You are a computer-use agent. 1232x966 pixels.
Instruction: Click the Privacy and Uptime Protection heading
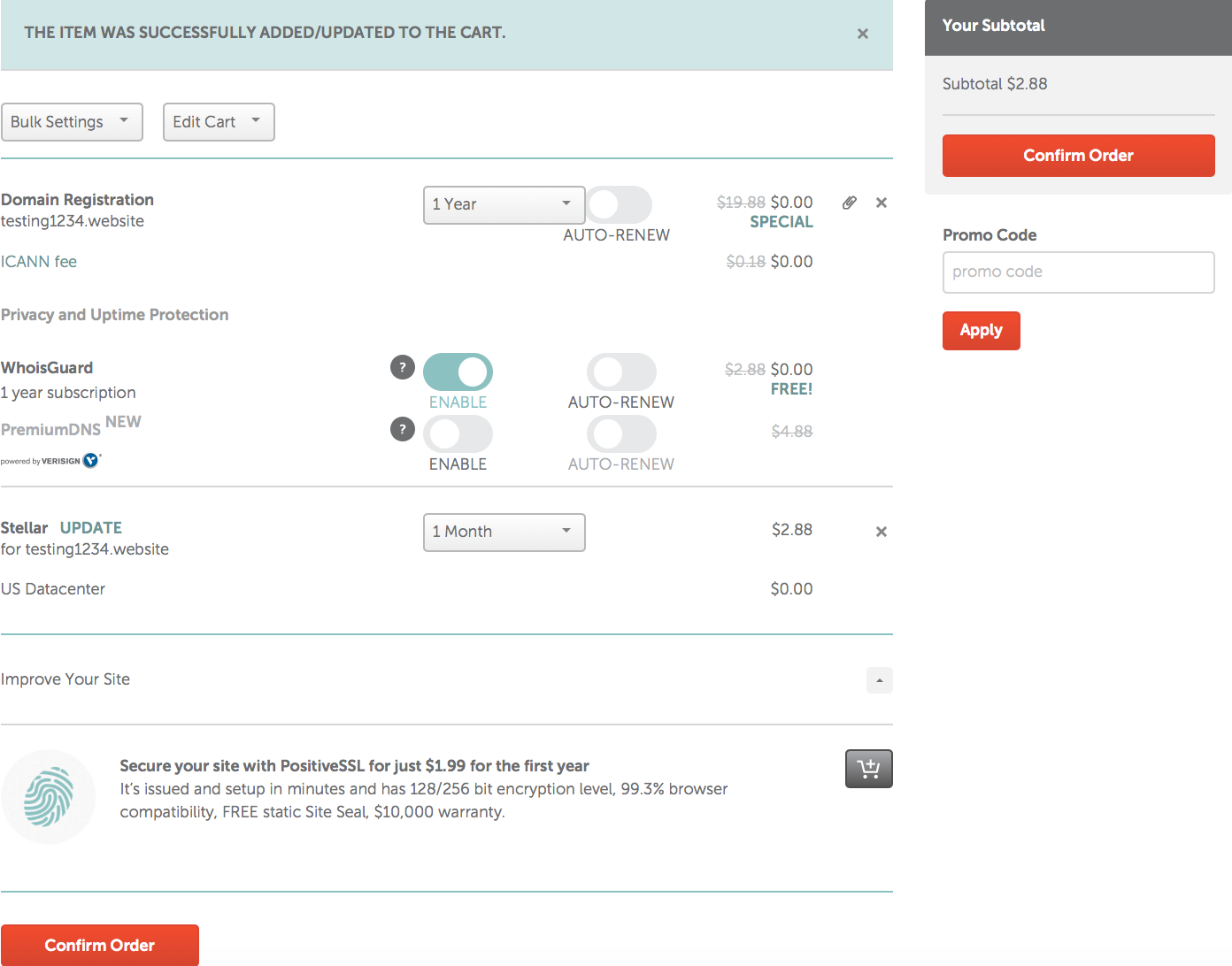(x=115, y=315)
